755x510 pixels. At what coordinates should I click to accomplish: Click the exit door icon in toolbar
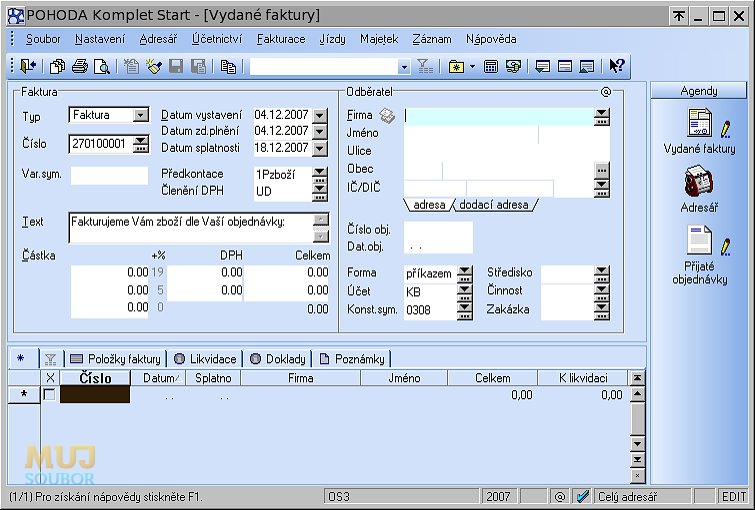click(x=28, y=66)
